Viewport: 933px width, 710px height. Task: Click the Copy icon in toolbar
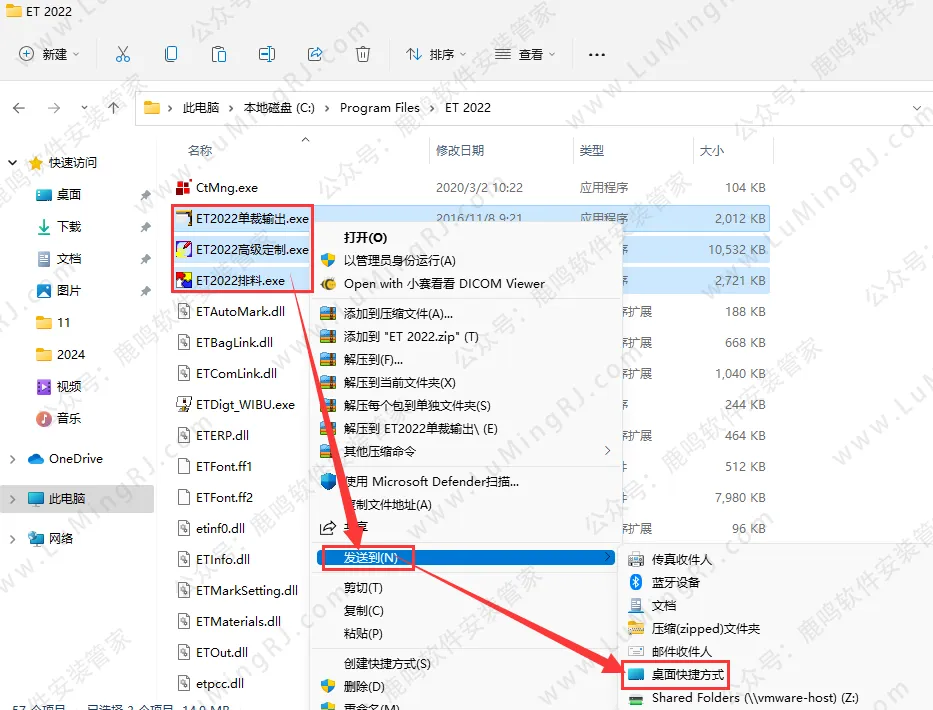tap(171, 54)
